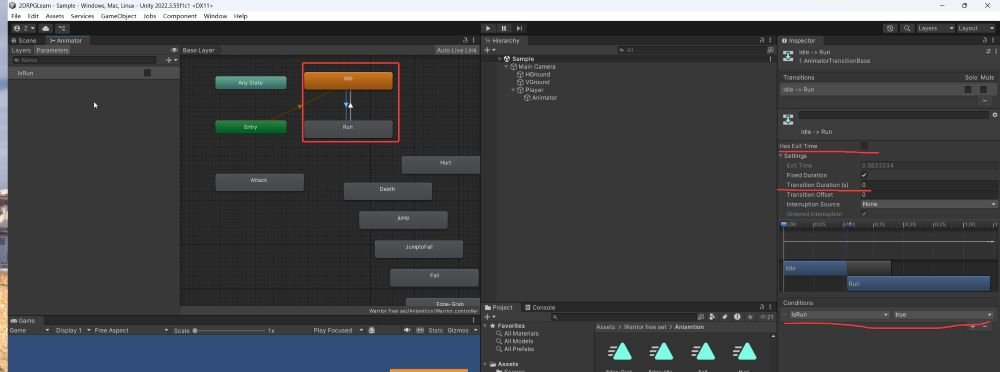Screen dimensions: 1000x372
Task: Uncheck the Fixed Duration checkbox
Action: coord(864,175)
